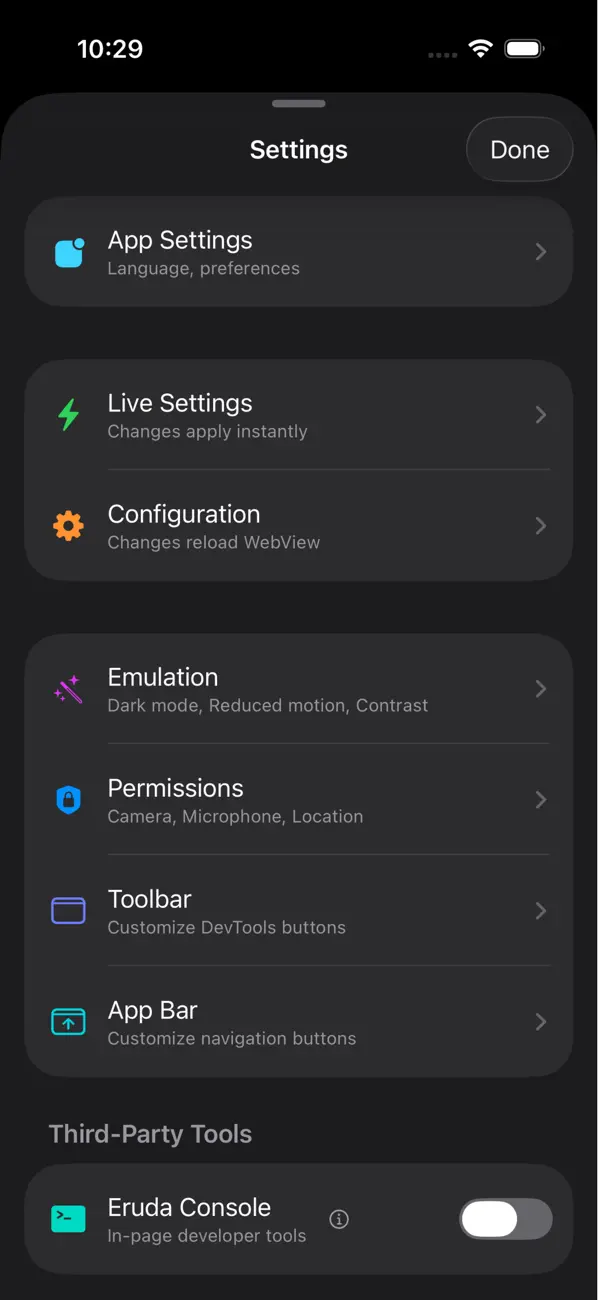Viewport: 598px width, 1300px height.
Task: Click the orange gear Configuration icon
Action: (x=68, y=525)
